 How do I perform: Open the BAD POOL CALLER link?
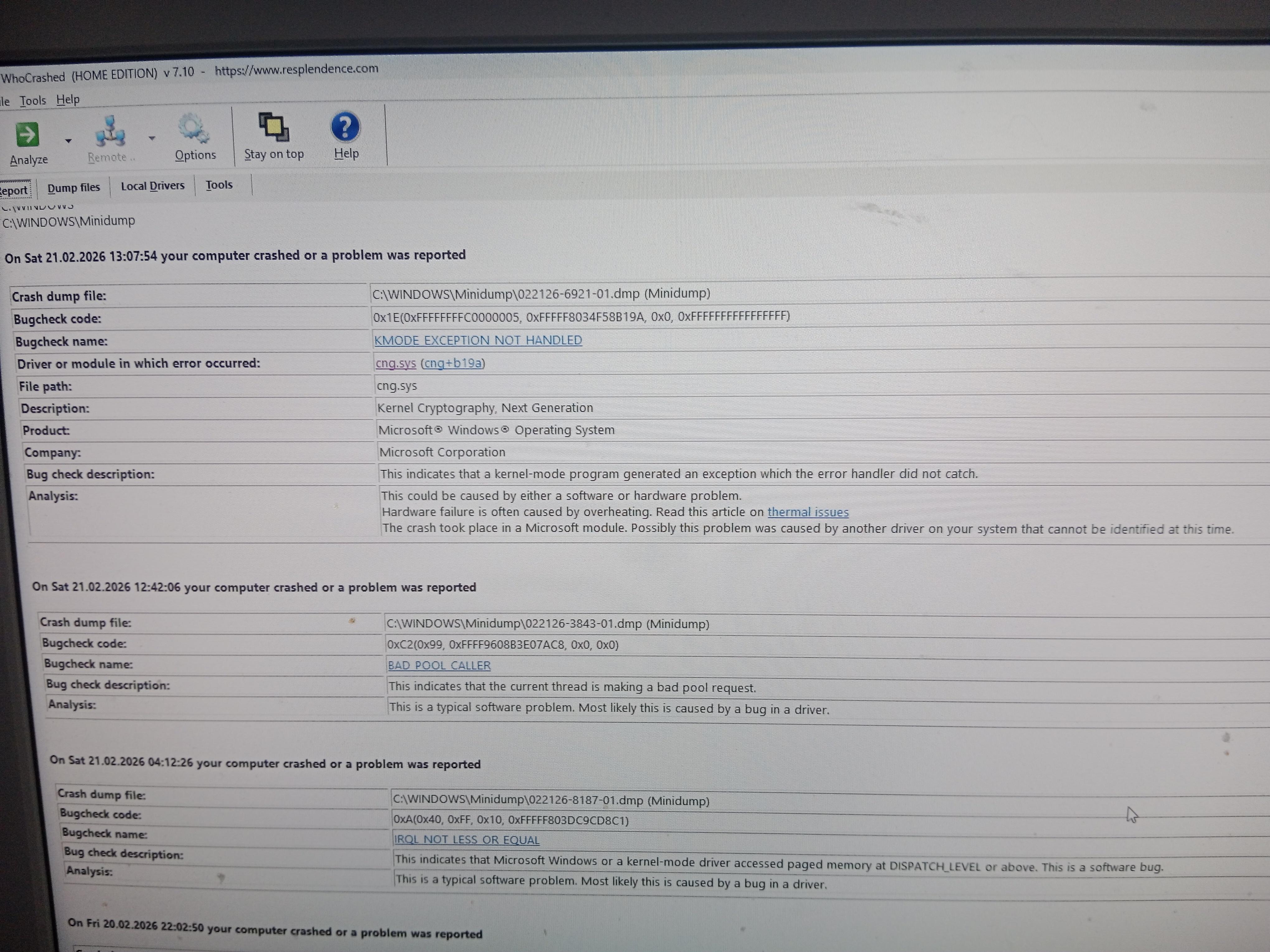tap(439, 666)
